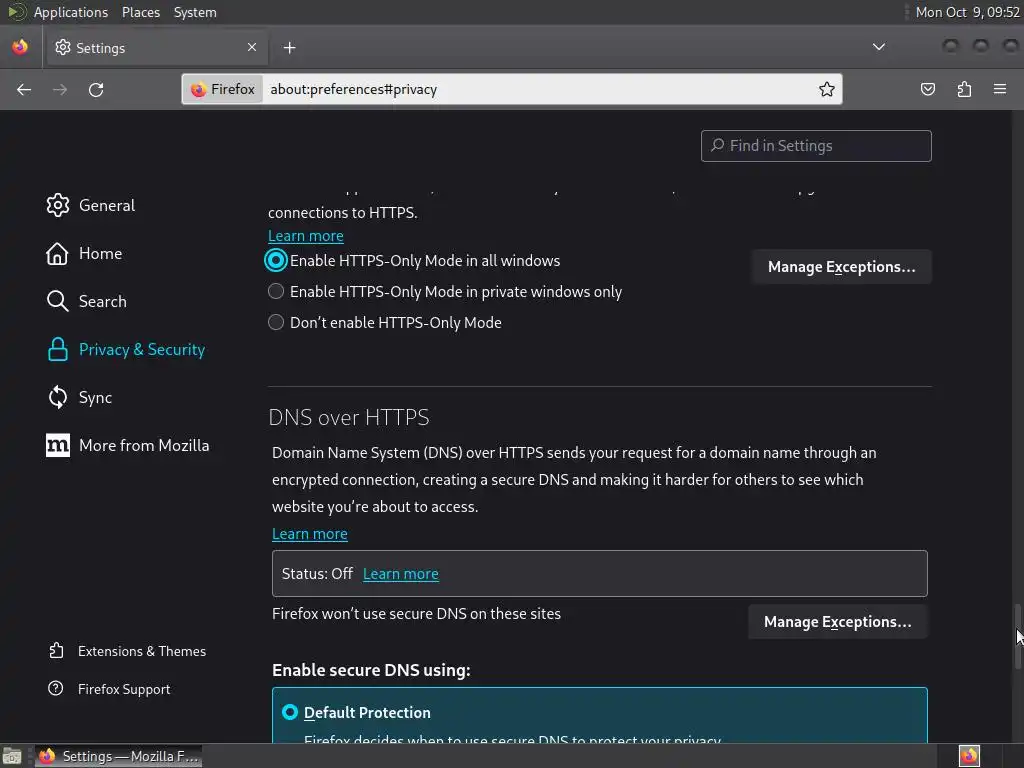Focus the Find in Settings search box
The image size is (1024, 768).
point(816,146)
